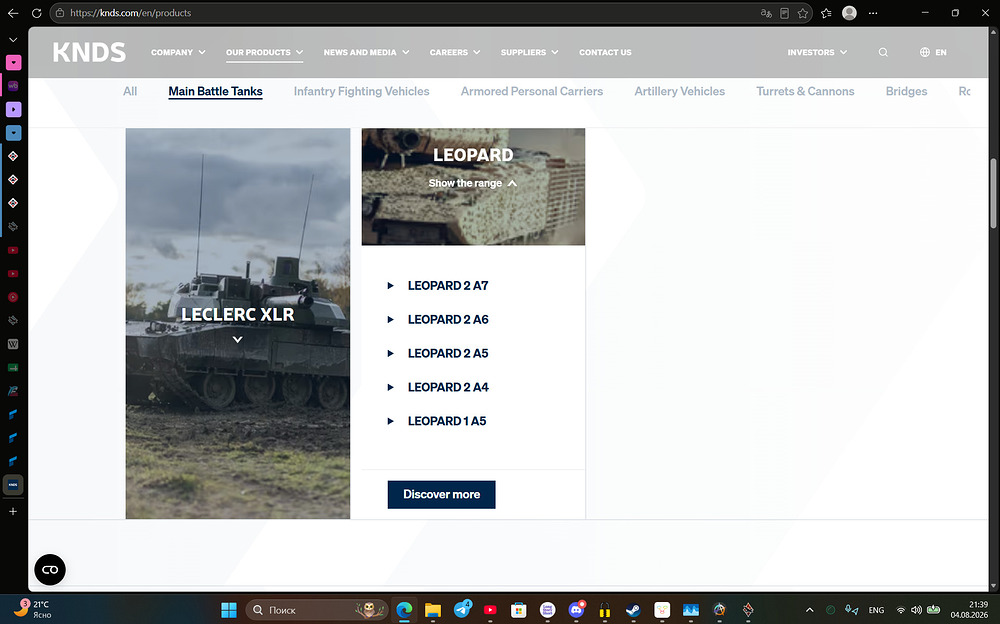Open the translate page icon in address bar
Image resolution: width=1000 pixels, height=624 pixels.
pyautogui.click(x=766, y=13)
